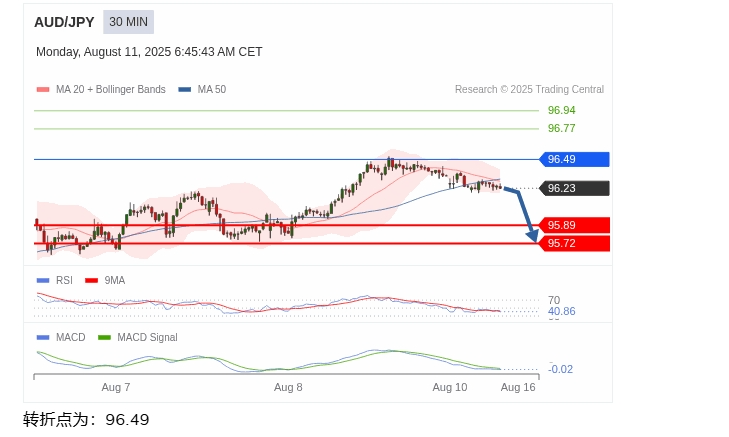The width and height of the screenshot is (729, 437).
Task: Click the MACD value -0.02 label
Action: (x=561, y=369)
